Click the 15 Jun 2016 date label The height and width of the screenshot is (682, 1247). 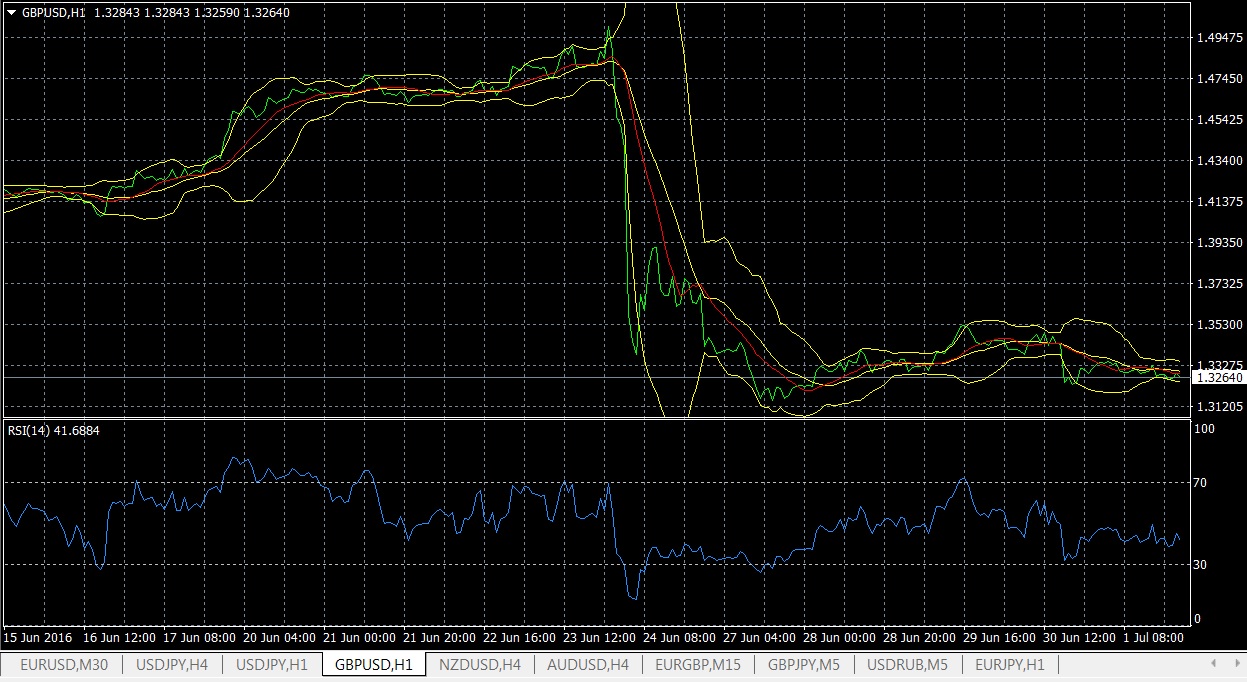tap(39, 637)
